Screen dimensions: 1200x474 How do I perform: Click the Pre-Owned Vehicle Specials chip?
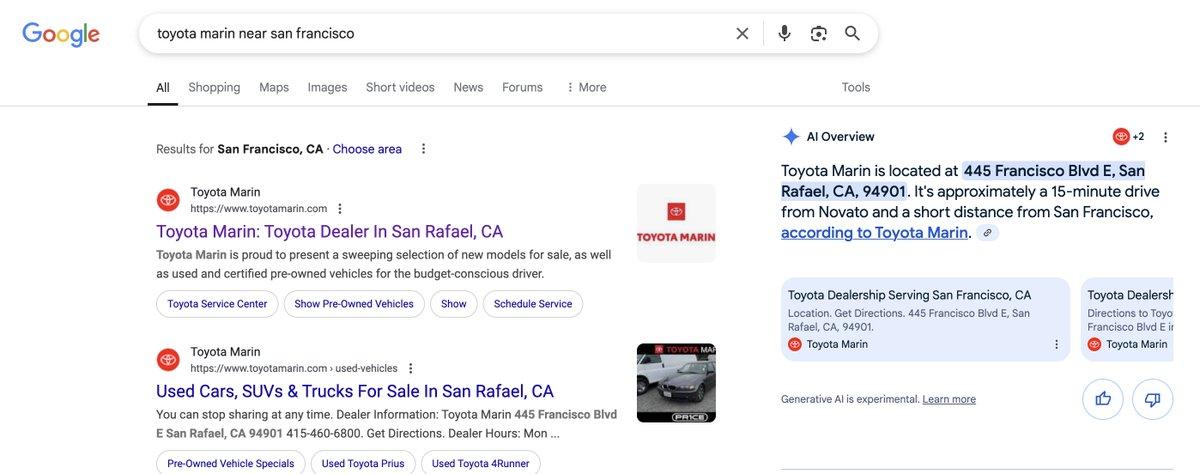point(231,463)
